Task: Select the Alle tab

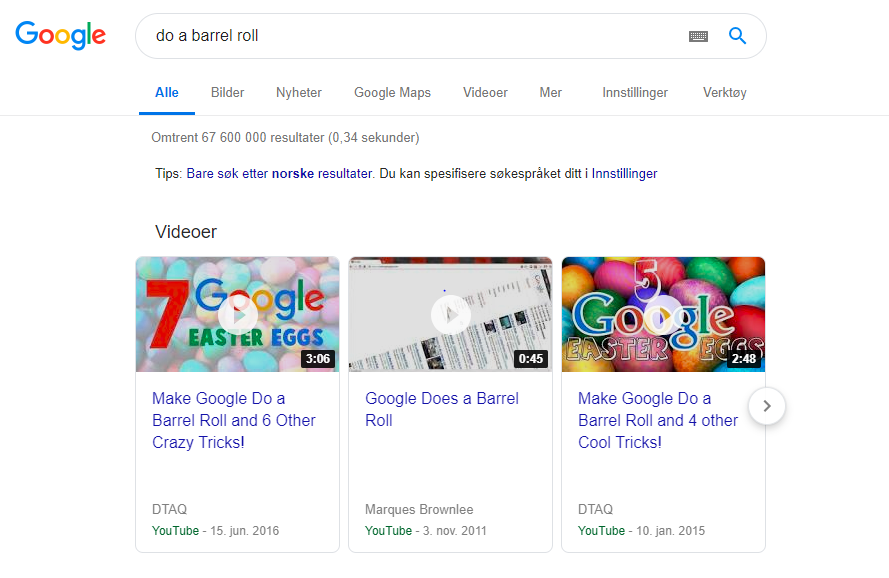Action: pyautogui.click(x=167, y=92)
